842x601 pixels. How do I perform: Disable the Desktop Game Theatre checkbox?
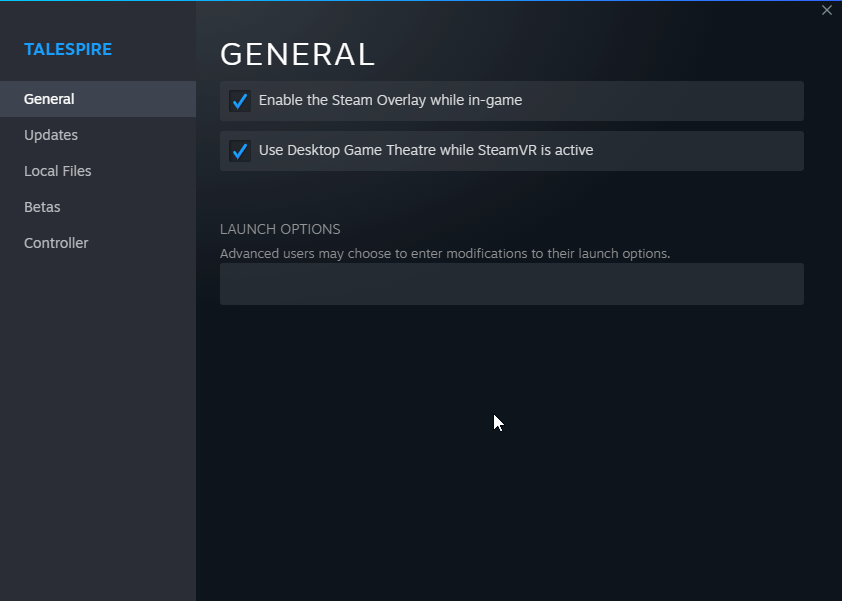click(x=239, y=151)
